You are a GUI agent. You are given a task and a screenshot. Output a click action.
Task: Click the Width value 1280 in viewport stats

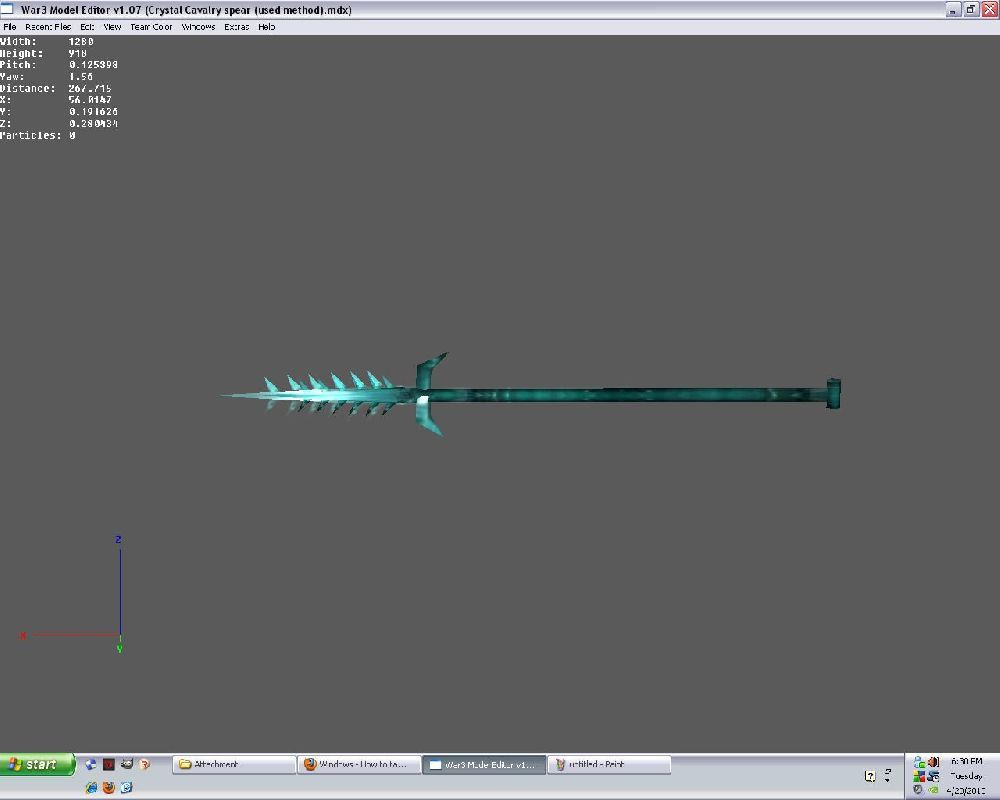tap(81, 41)
